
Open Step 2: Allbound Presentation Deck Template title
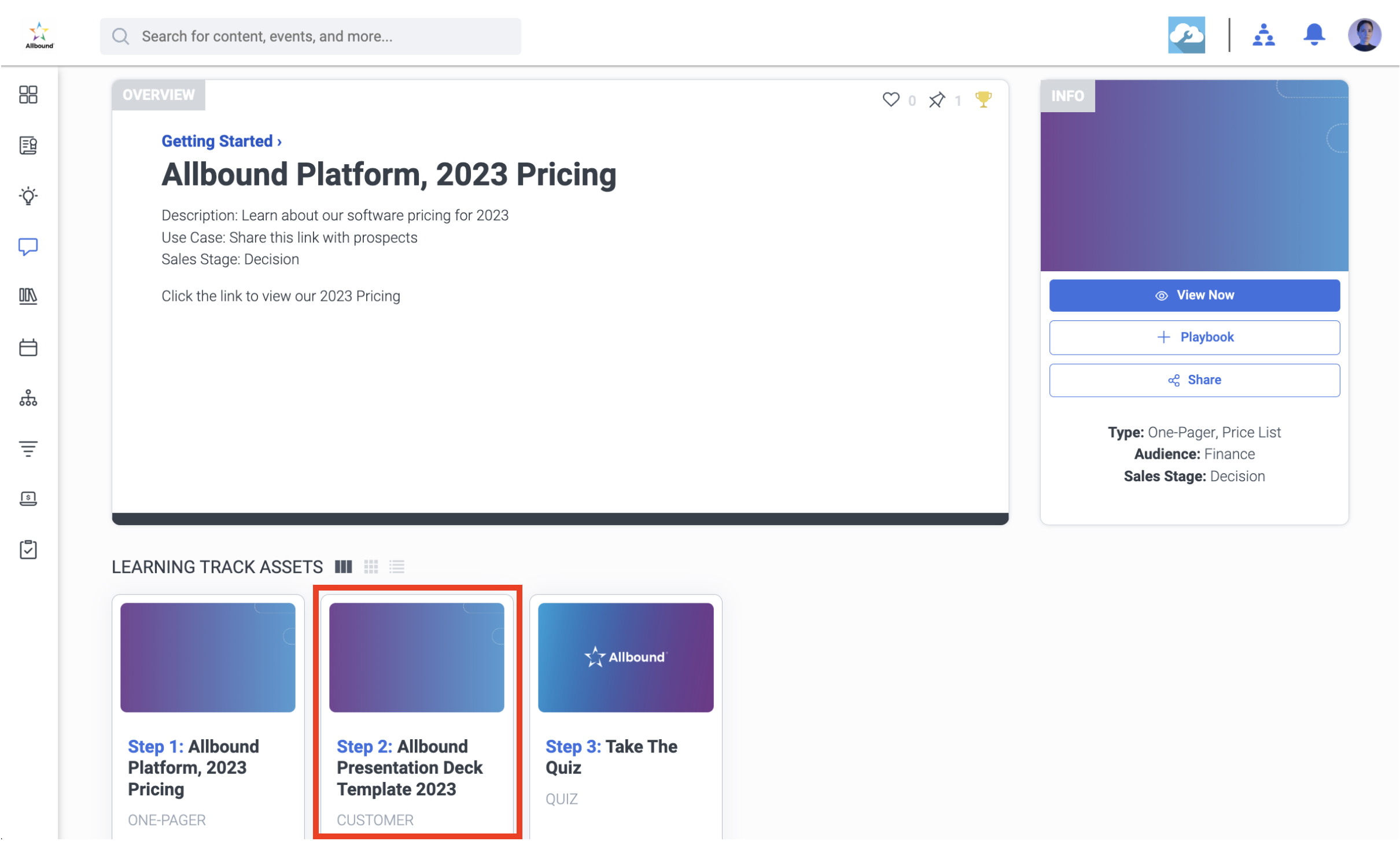point(410,768)
